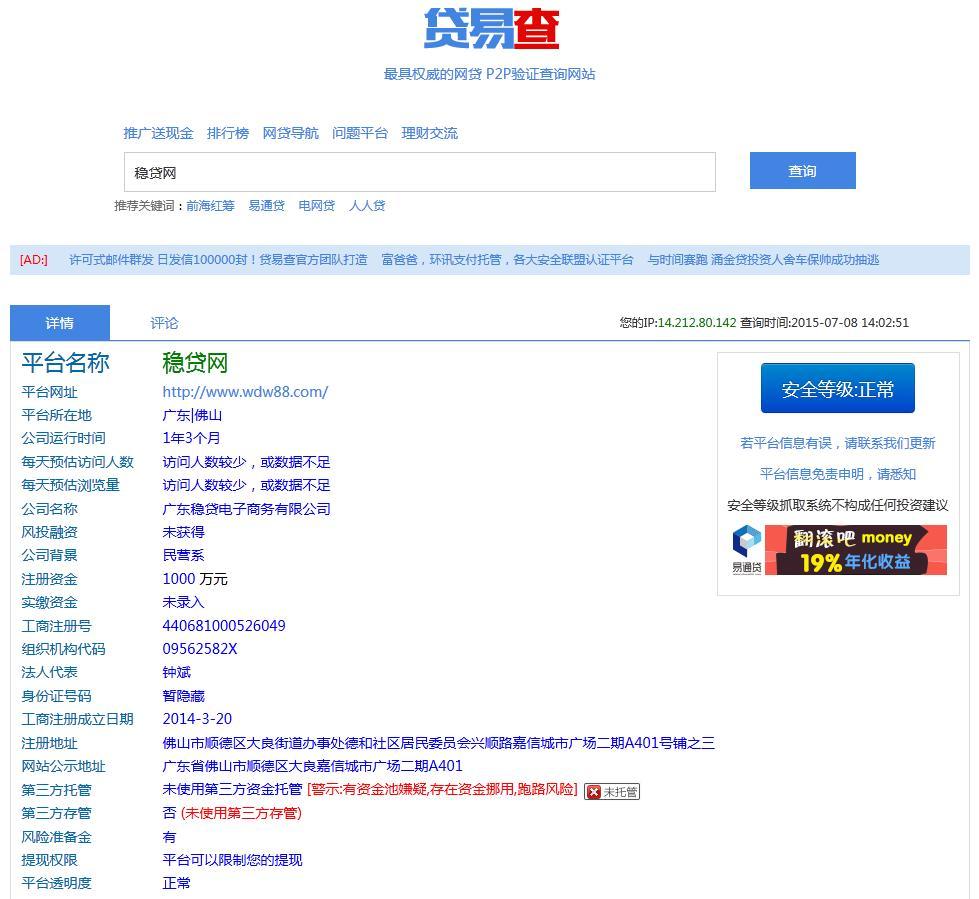Click the 查询 search button
The width and height of the screenshot is (979, 899).
coord(802,171)
